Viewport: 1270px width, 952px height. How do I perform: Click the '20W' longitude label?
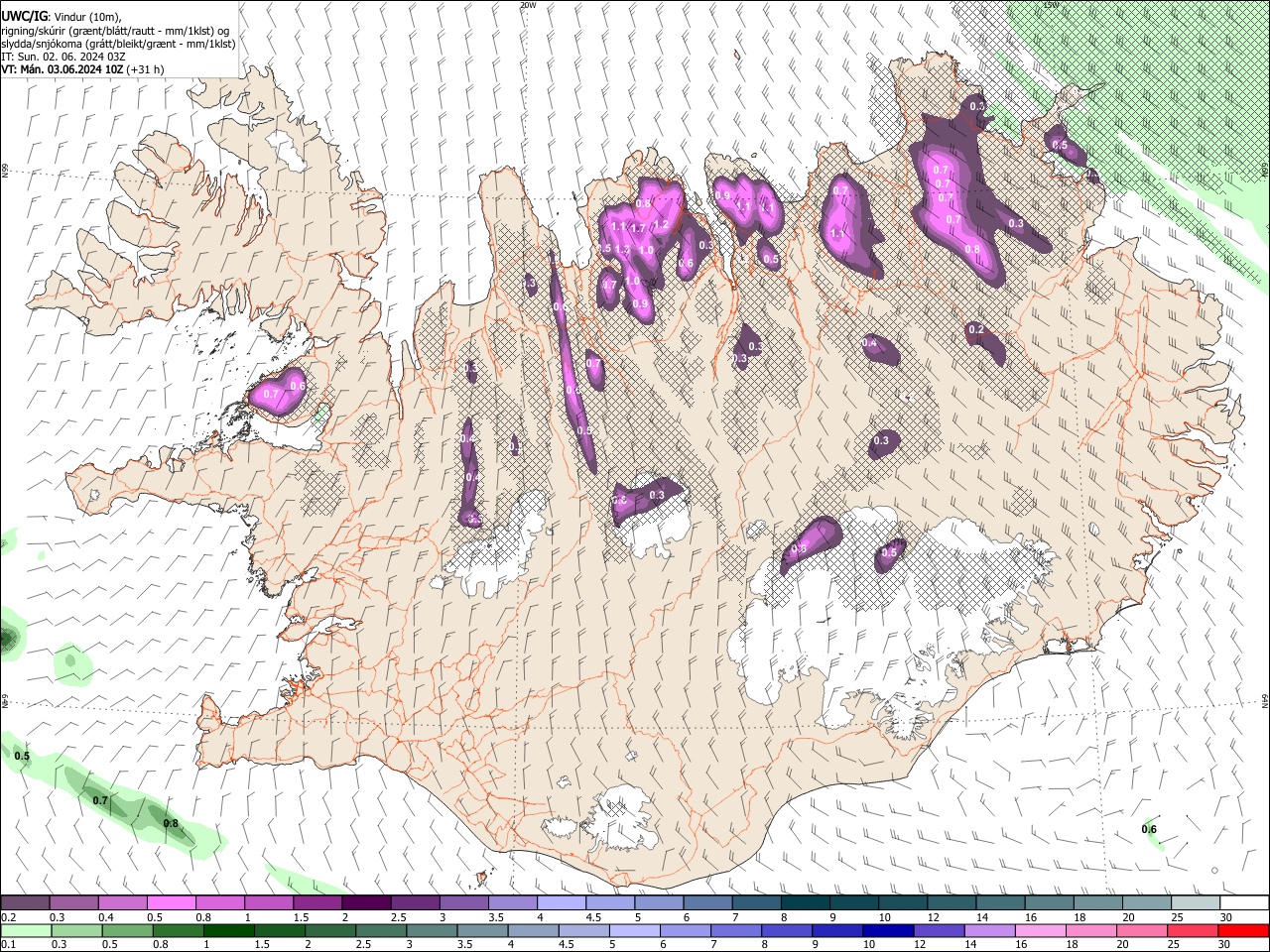click(528, 5)
